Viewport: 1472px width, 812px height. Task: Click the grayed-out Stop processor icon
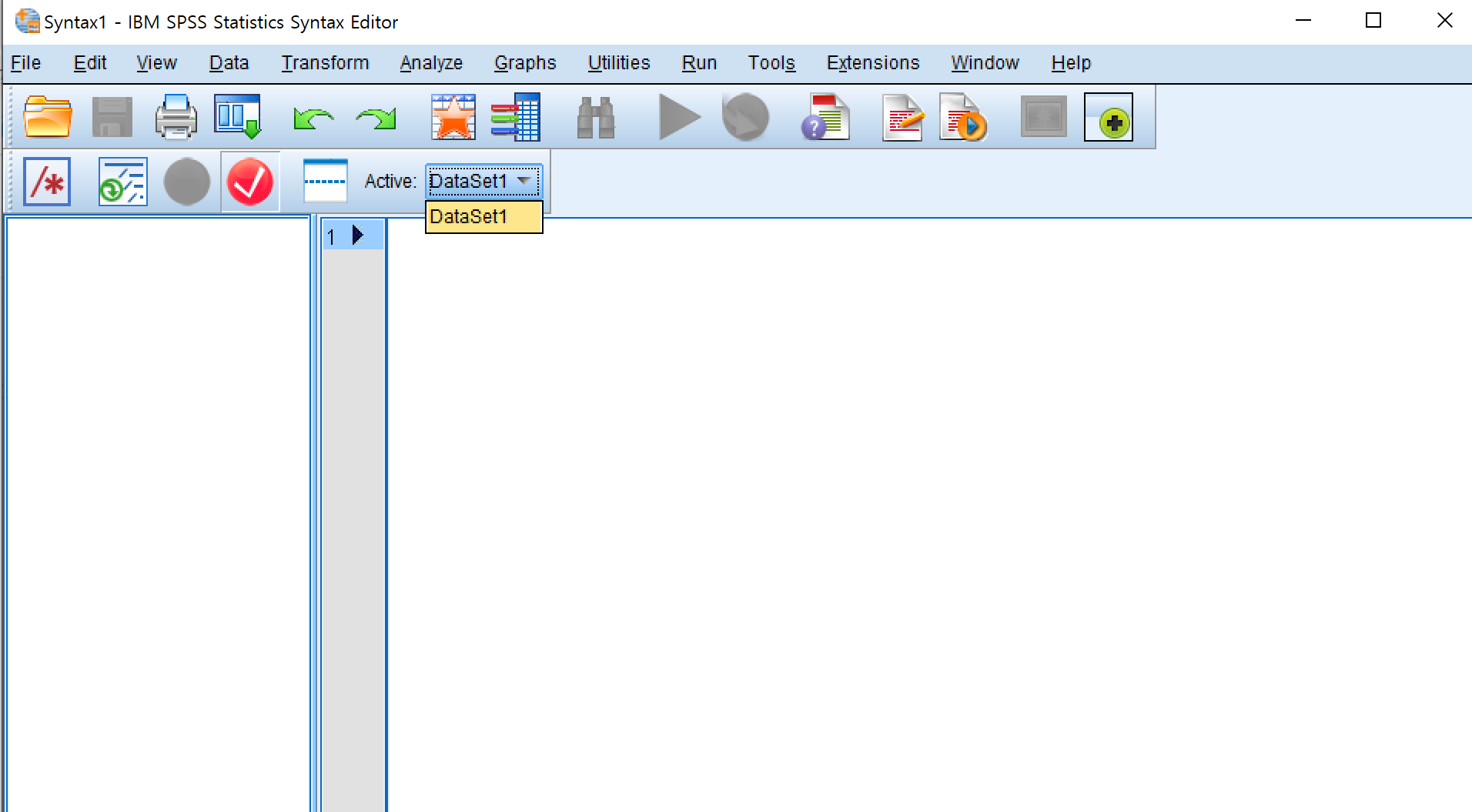point(745,117)
